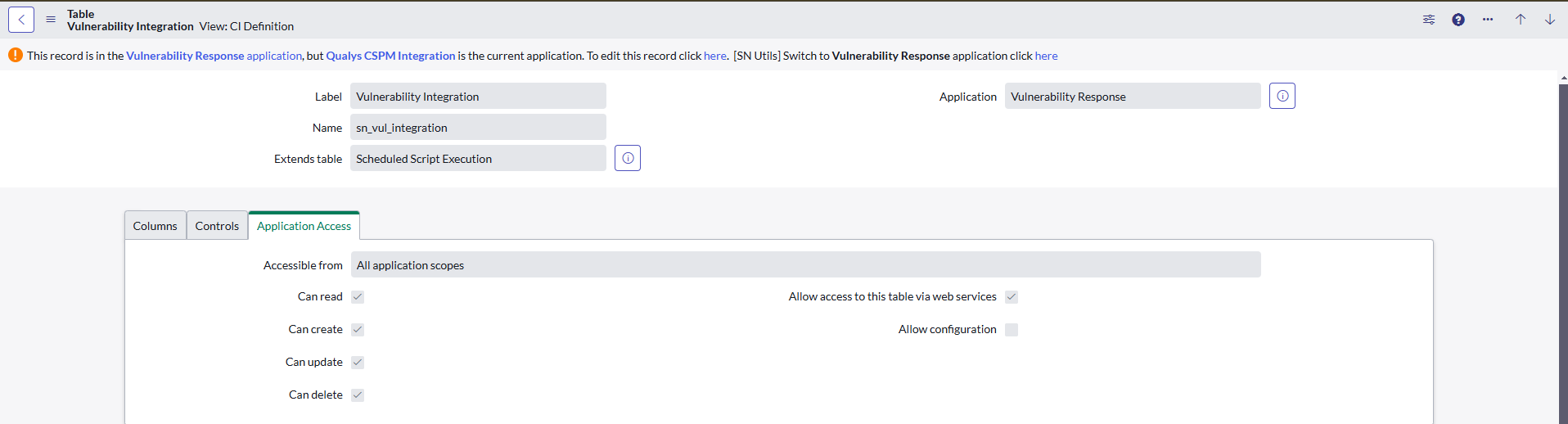The width and height of the screenshot is (1568, 424).
Task: Switch to the Columns tab
Action: click(155, 226)
